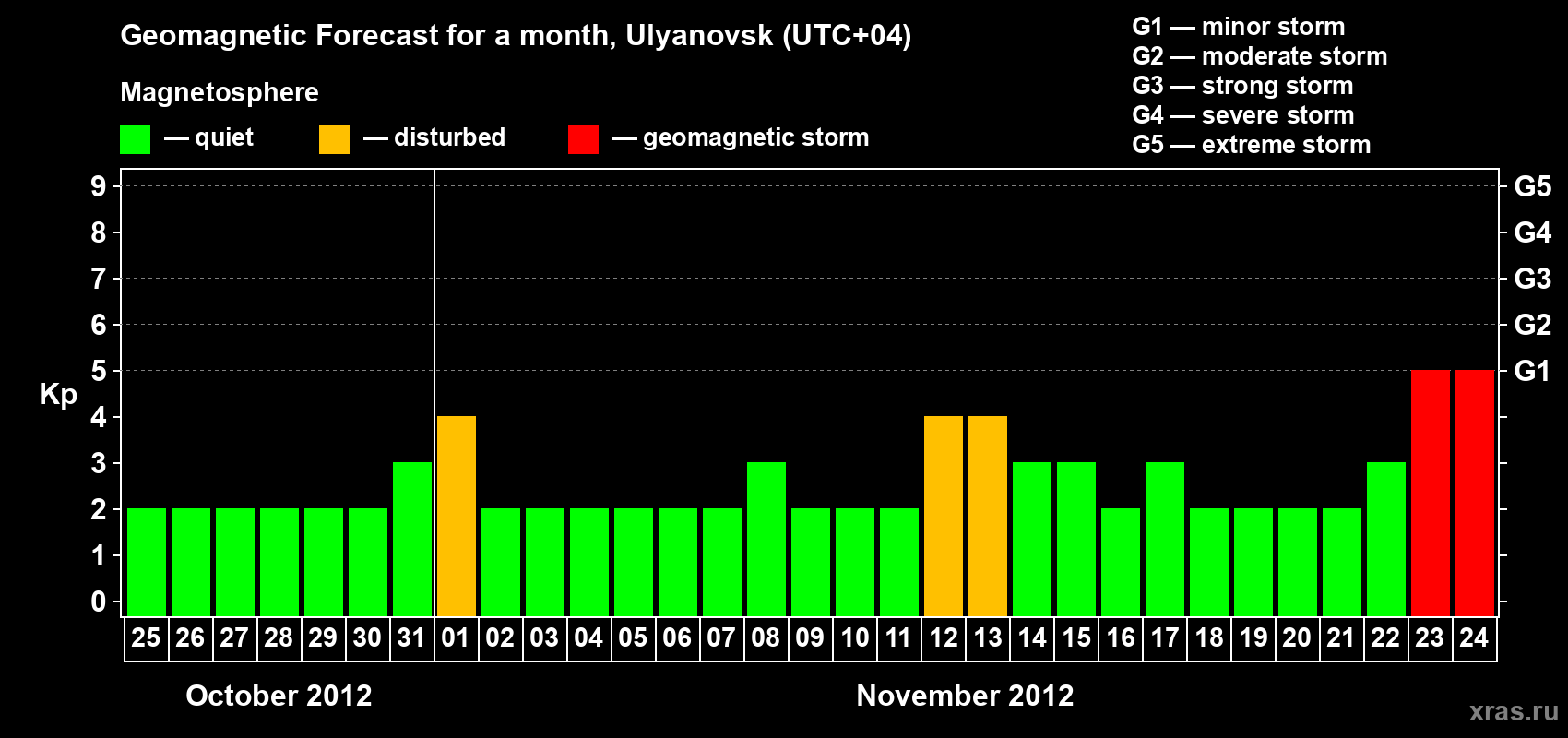The image size is (1568, 738).
Task: Click the green quiet legend swatch
Action: [136, 139]
